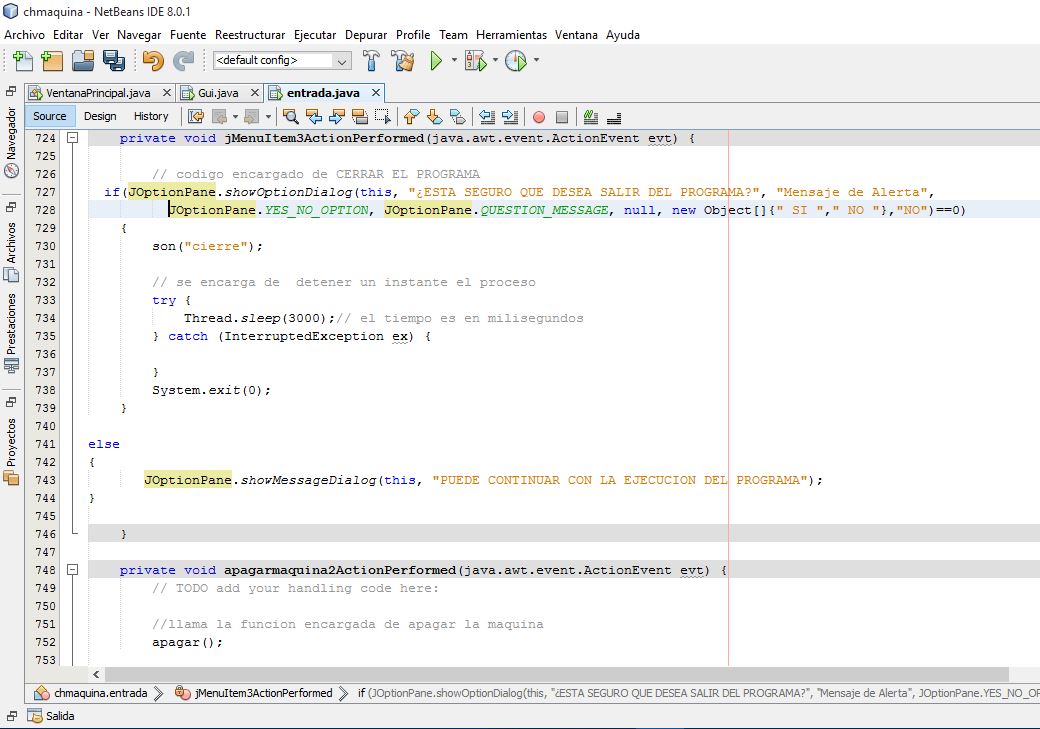
Task: Switch to Gui.java tab
Action: point(218,93)
